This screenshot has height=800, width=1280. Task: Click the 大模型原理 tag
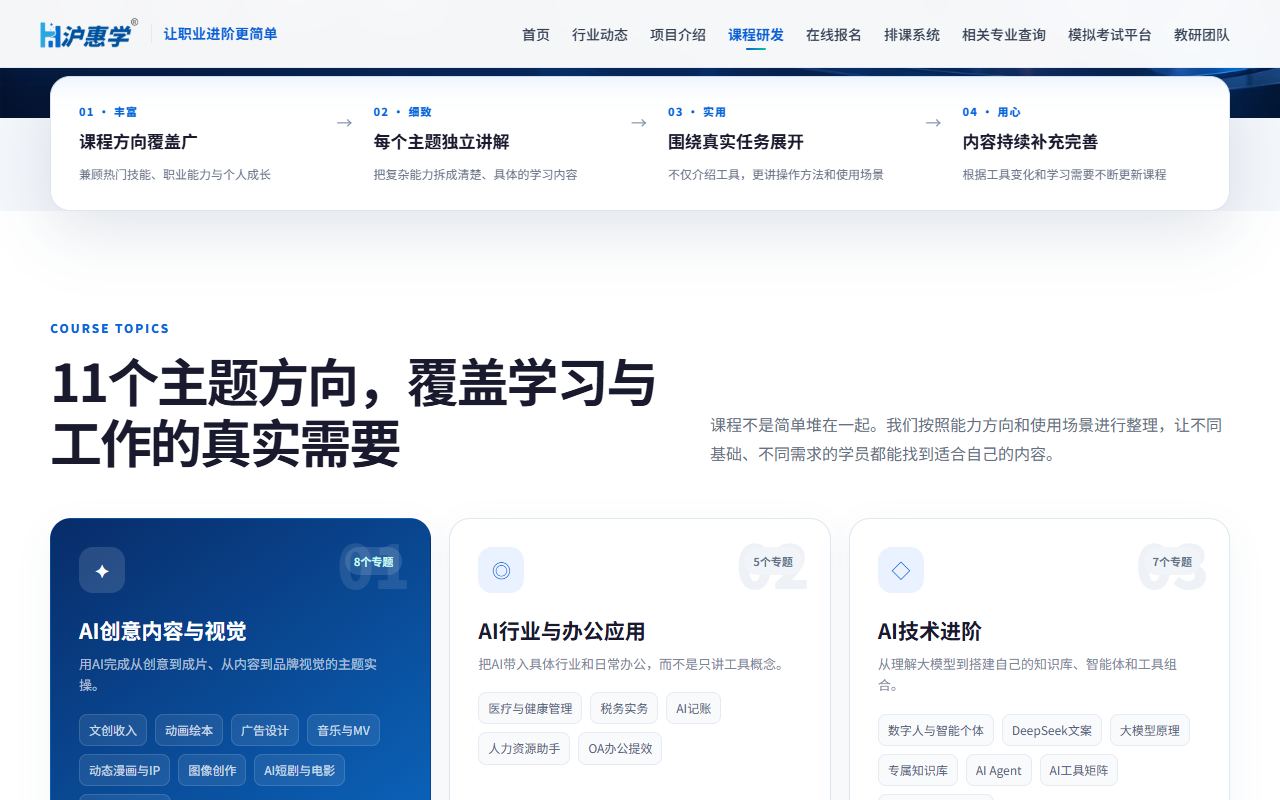(x=1150, y=730)
